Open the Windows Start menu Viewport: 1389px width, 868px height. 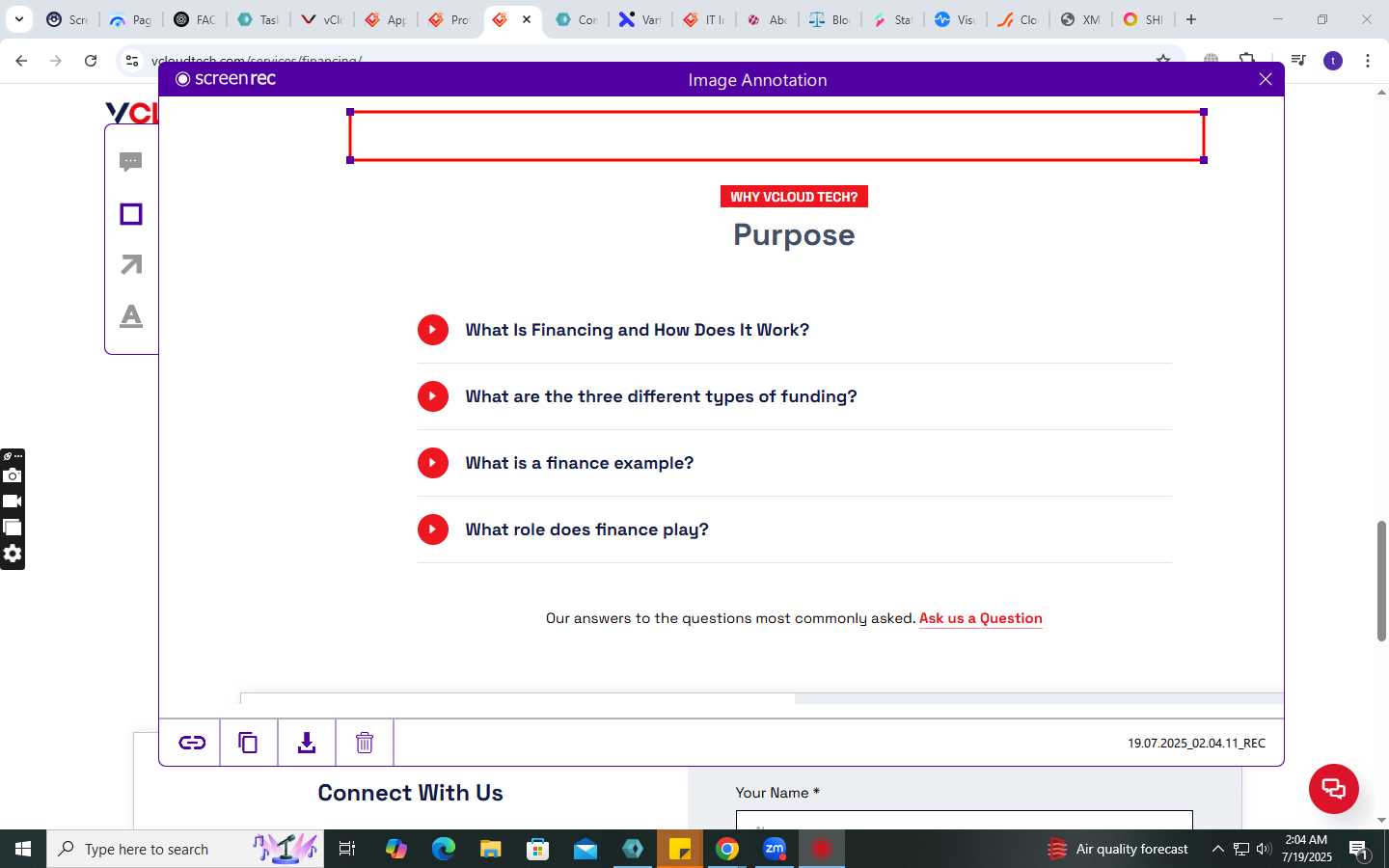[x=23, y=849]
